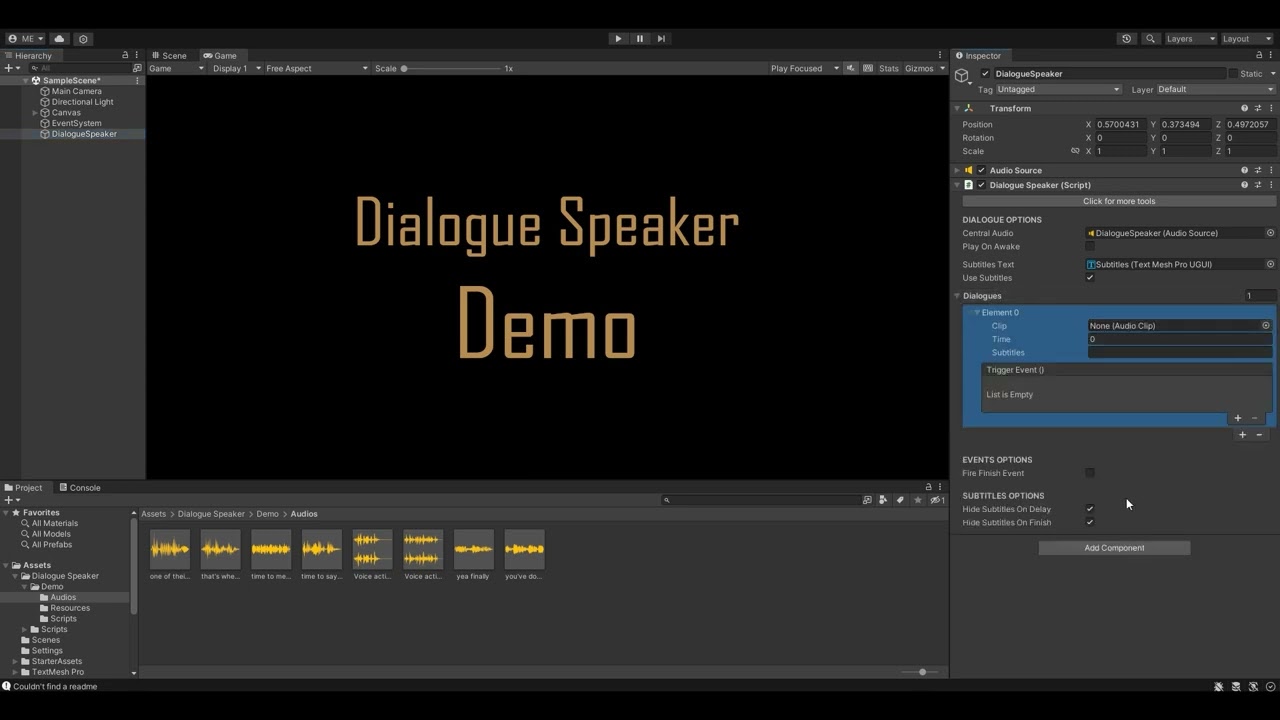The image size is (1280, 720).
Task: Open the Subtitles Text object picker
Action: tap(1270, 265)
